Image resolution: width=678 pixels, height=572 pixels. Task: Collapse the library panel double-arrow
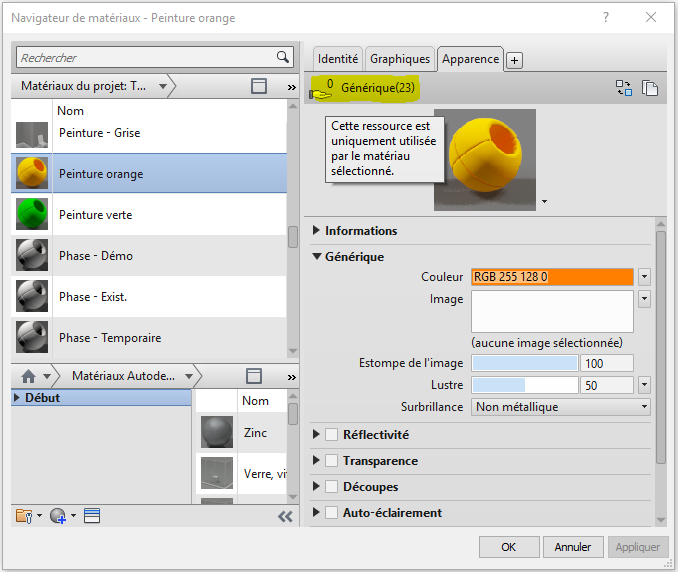point(285,516)
